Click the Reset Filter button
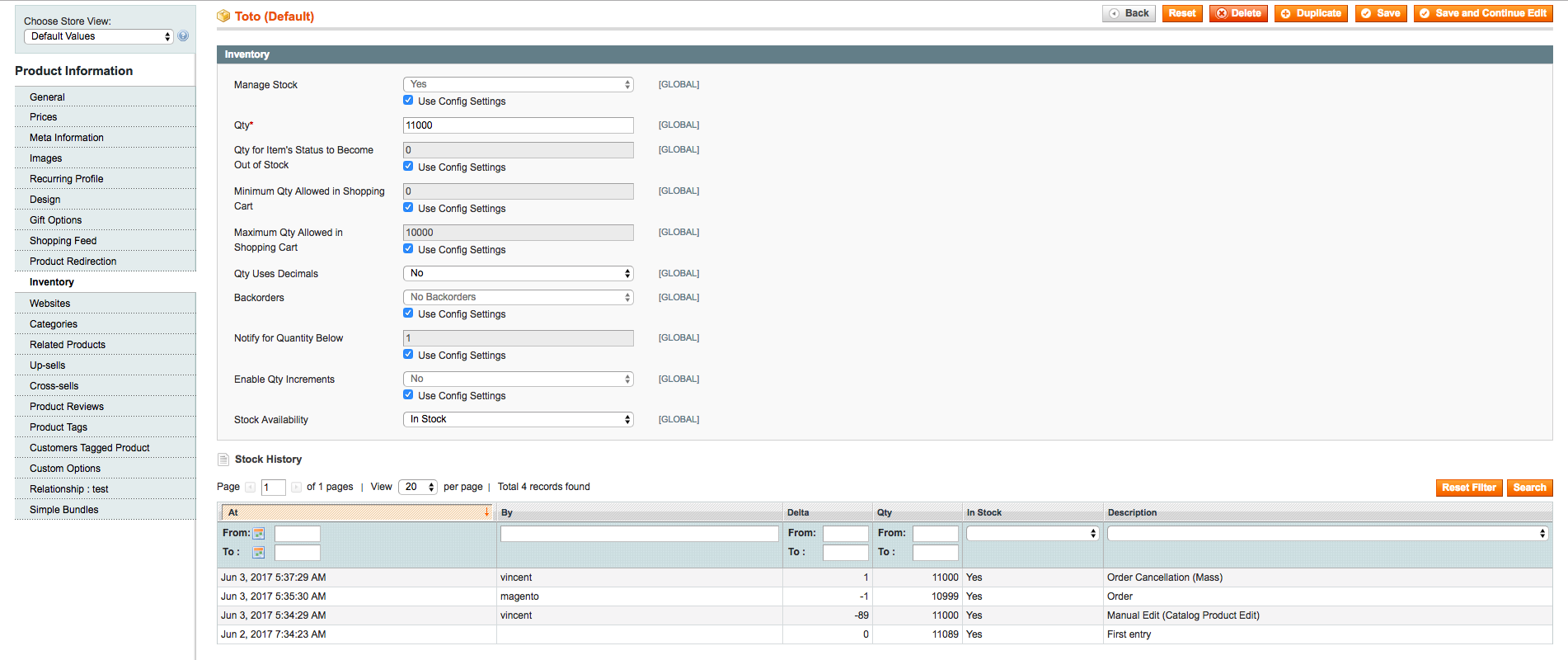 pos(1469,488)
